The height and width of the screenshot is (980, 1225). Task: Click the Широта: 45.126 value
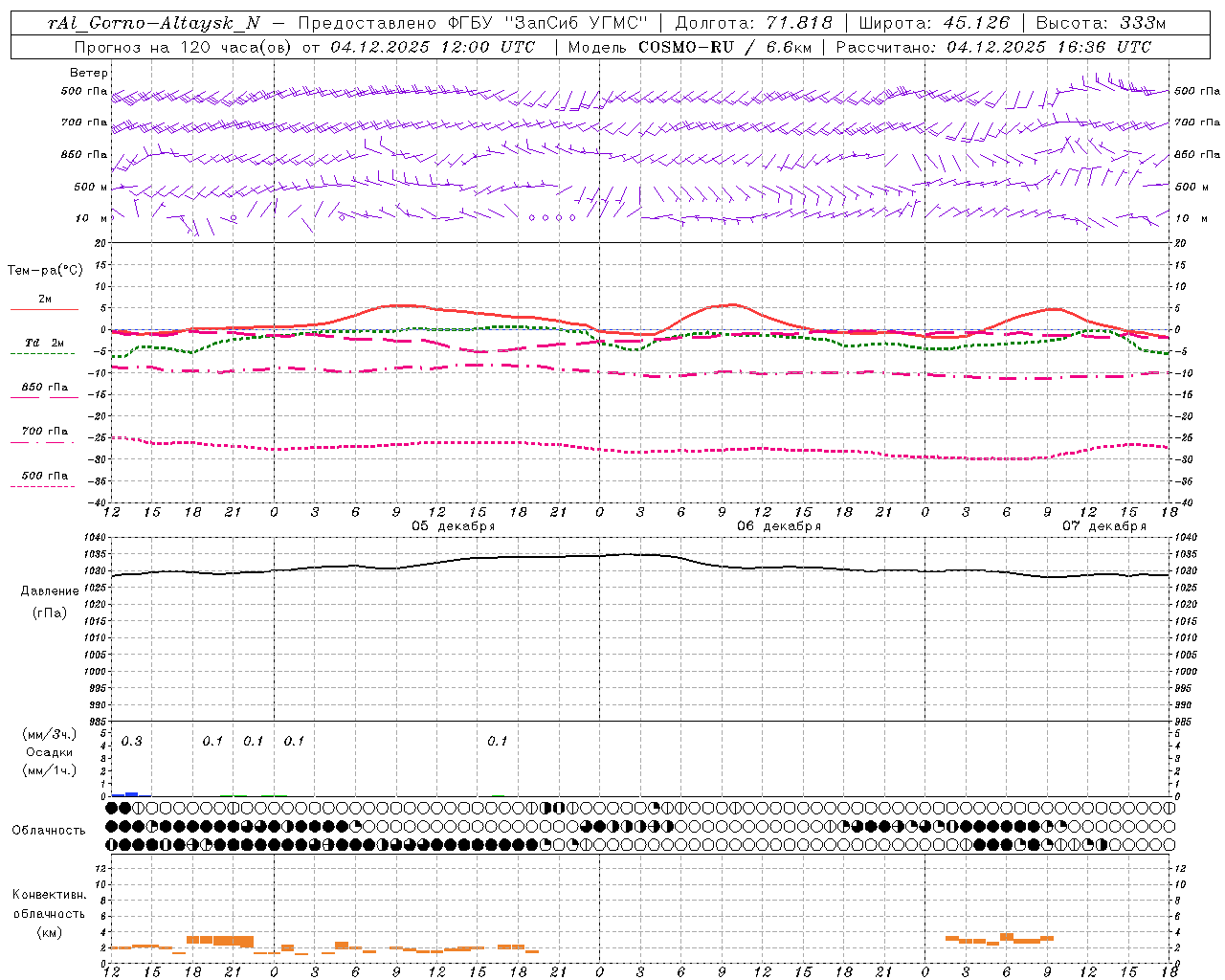934,23
